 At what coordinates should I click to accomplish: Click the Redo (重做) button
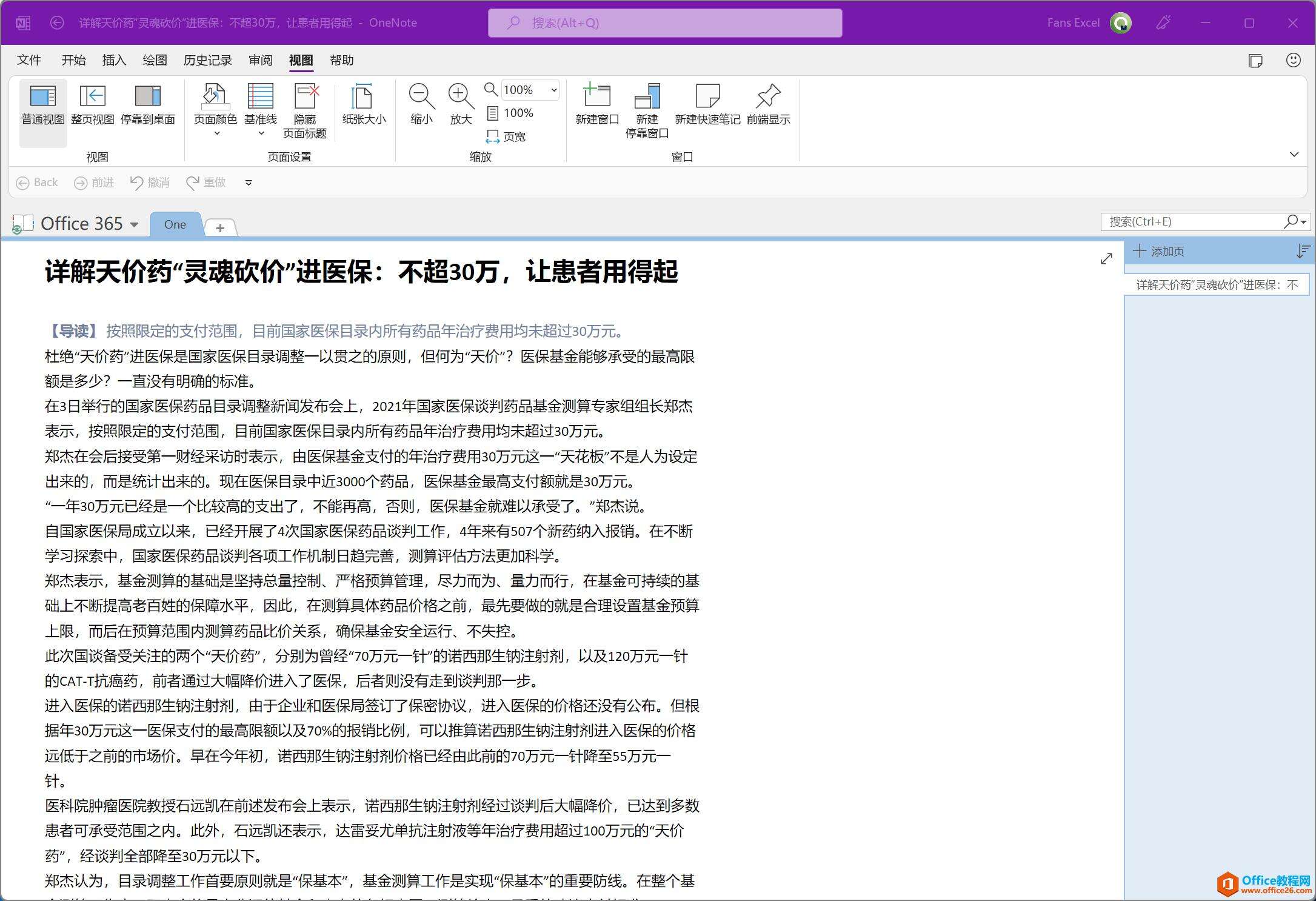click(206, 183)
